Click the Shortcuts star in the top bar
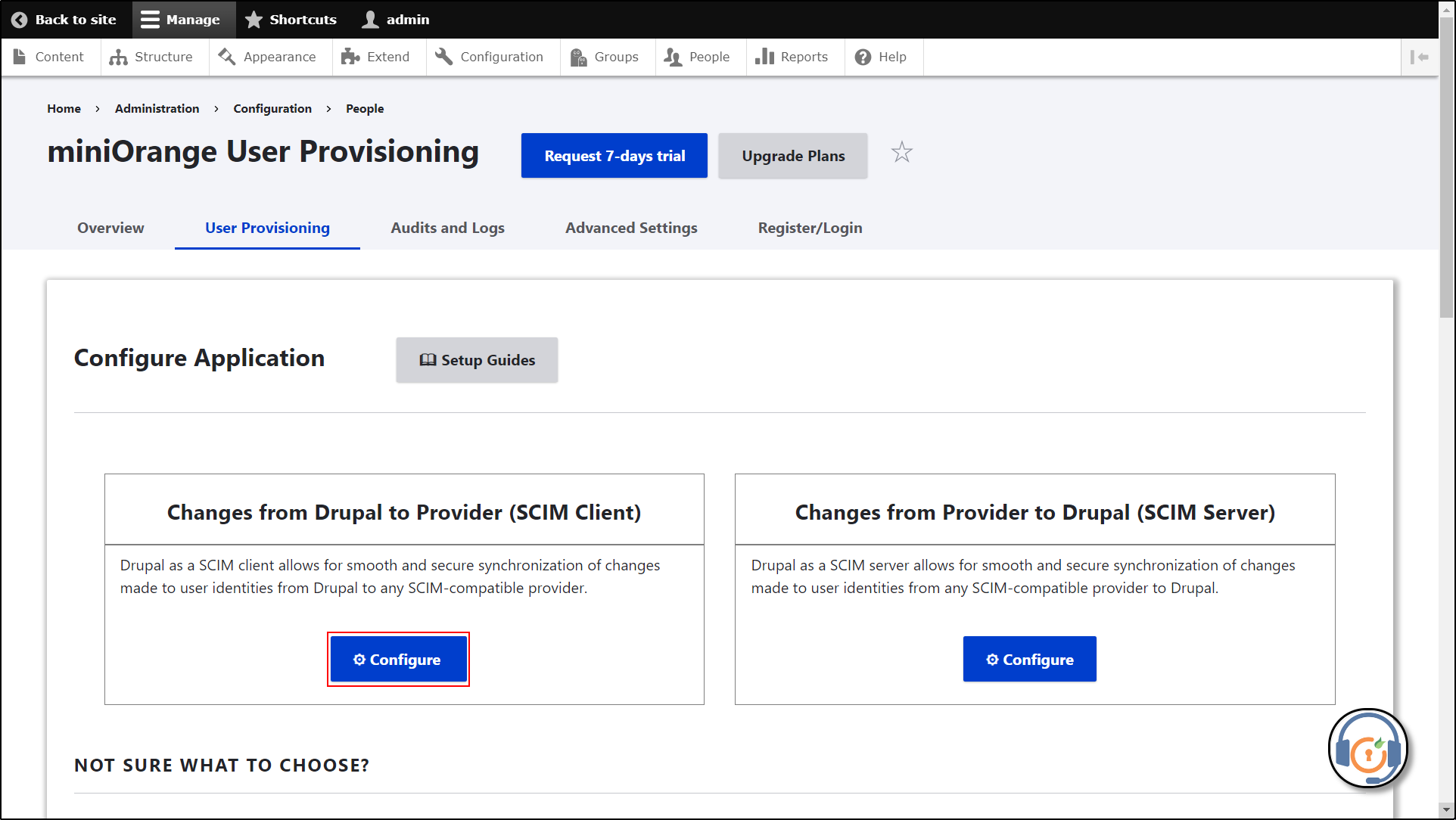Viewport: 1456px width, 820px height. pyautogui.click(x=253, y=19)
